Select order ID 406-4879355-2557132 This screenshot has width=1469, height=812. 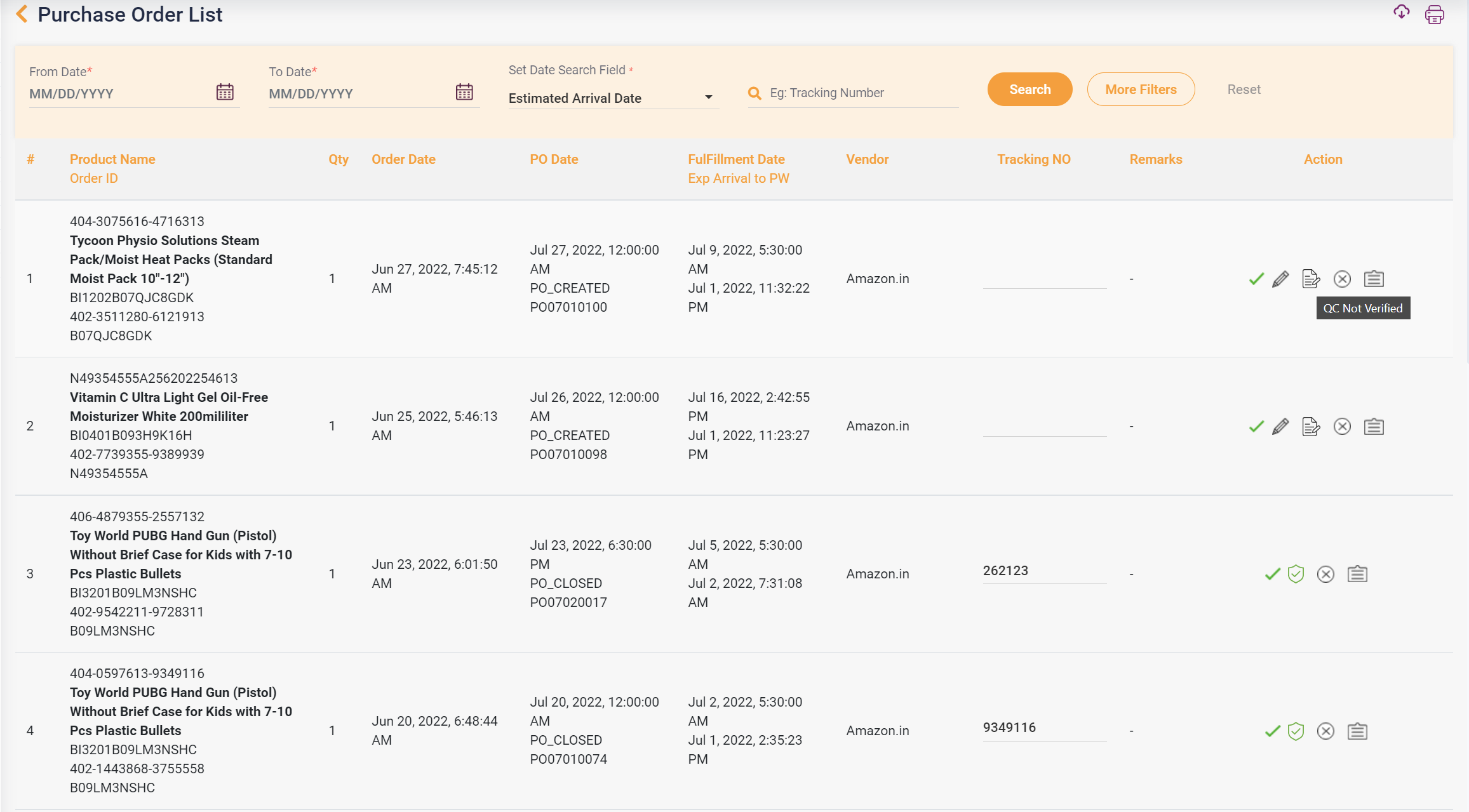coord(137,517)
